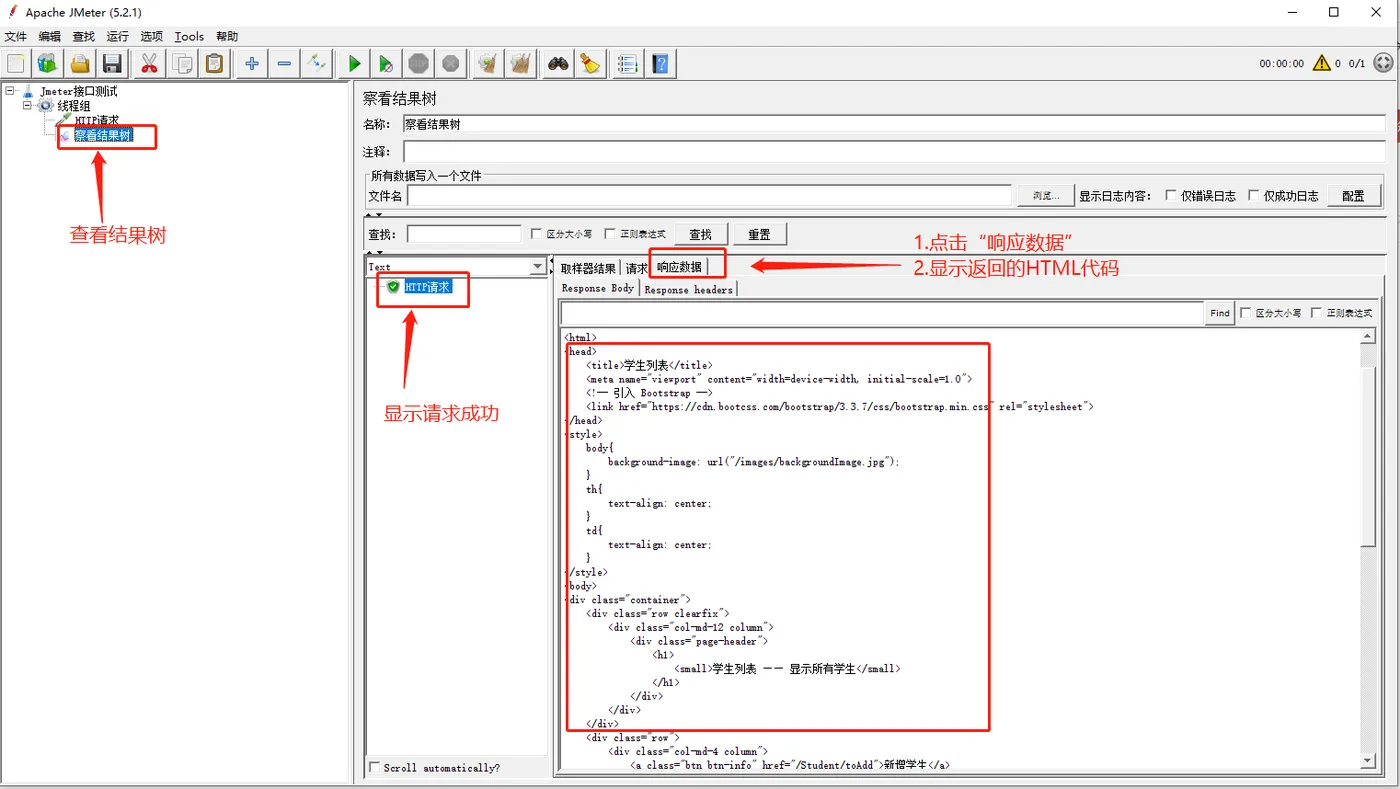1400x789 pixels.
Task: Reset search with the yellow brush icon
Action: coord(590,64)
